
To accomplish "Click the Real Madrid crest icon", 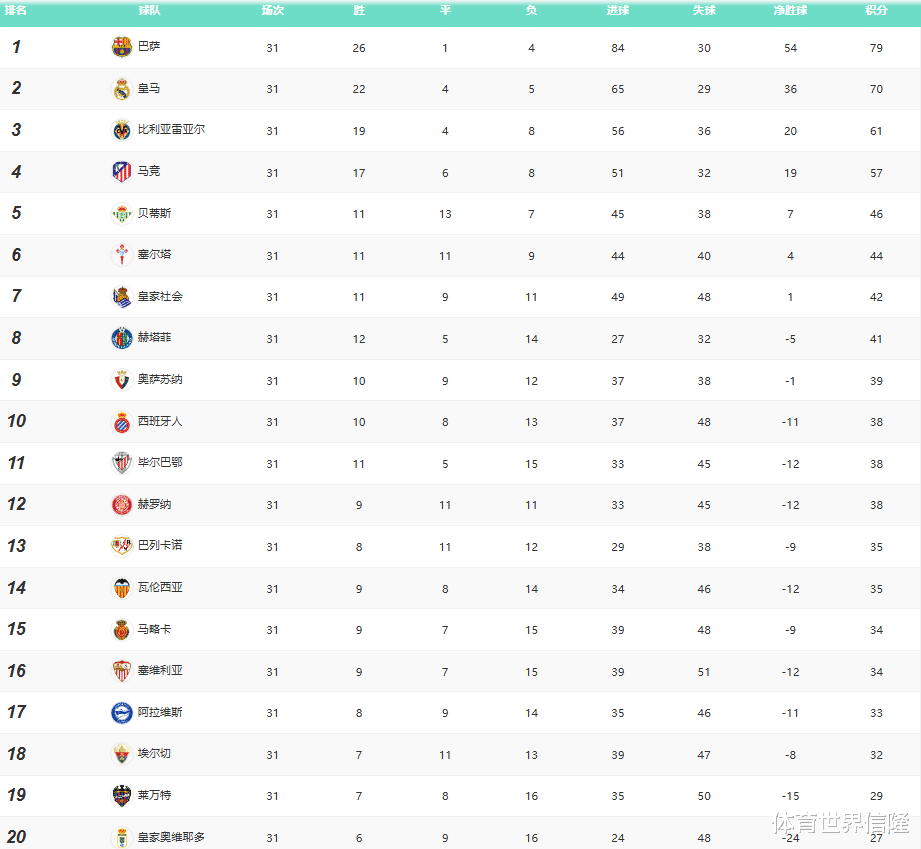I will [x=121, y=89].
